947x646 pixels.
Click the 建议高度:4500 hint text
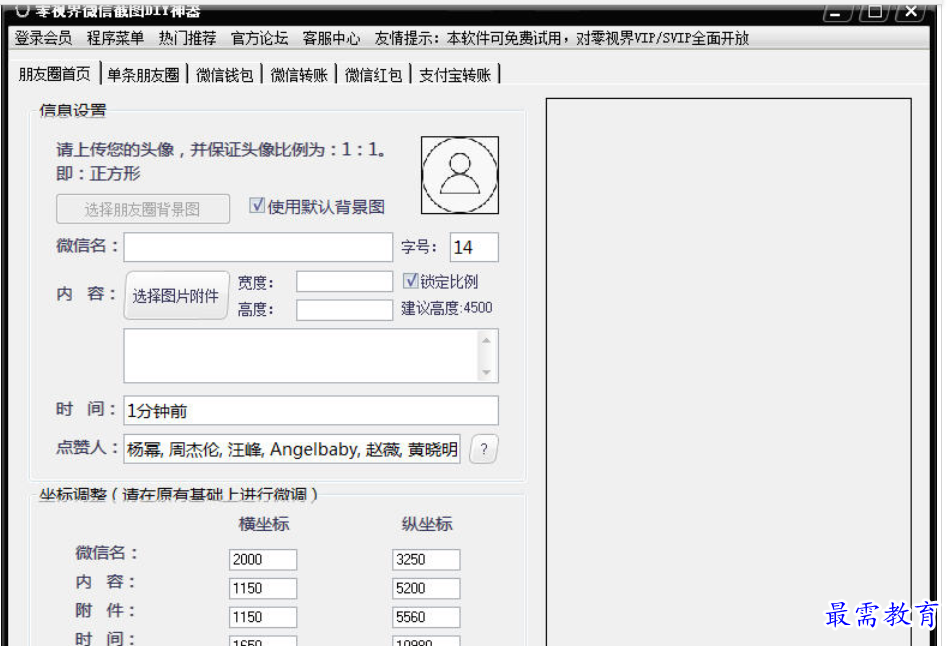click(x=447, y=308)
